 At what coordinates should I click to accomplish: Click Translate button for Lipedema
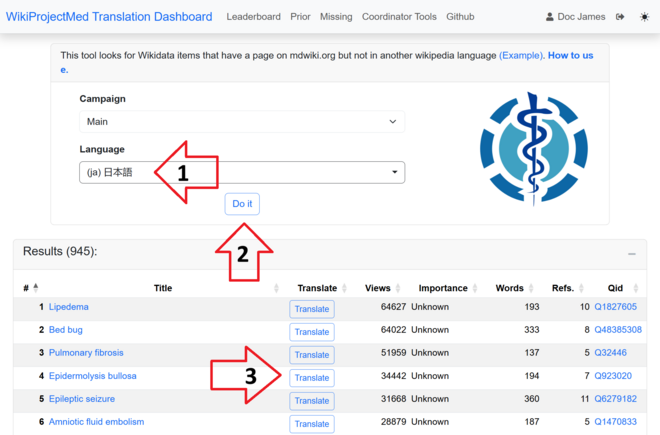pyautogui.click(x=312, y=309)
